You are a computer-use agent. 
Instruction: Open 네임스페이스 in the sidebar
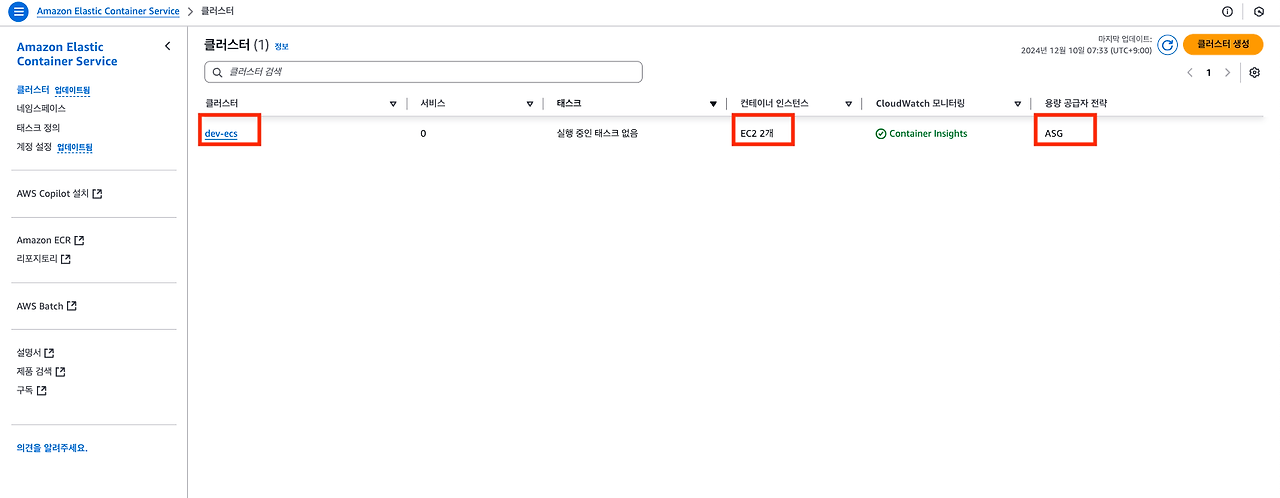pyautogui.click(x=41, y=109)
